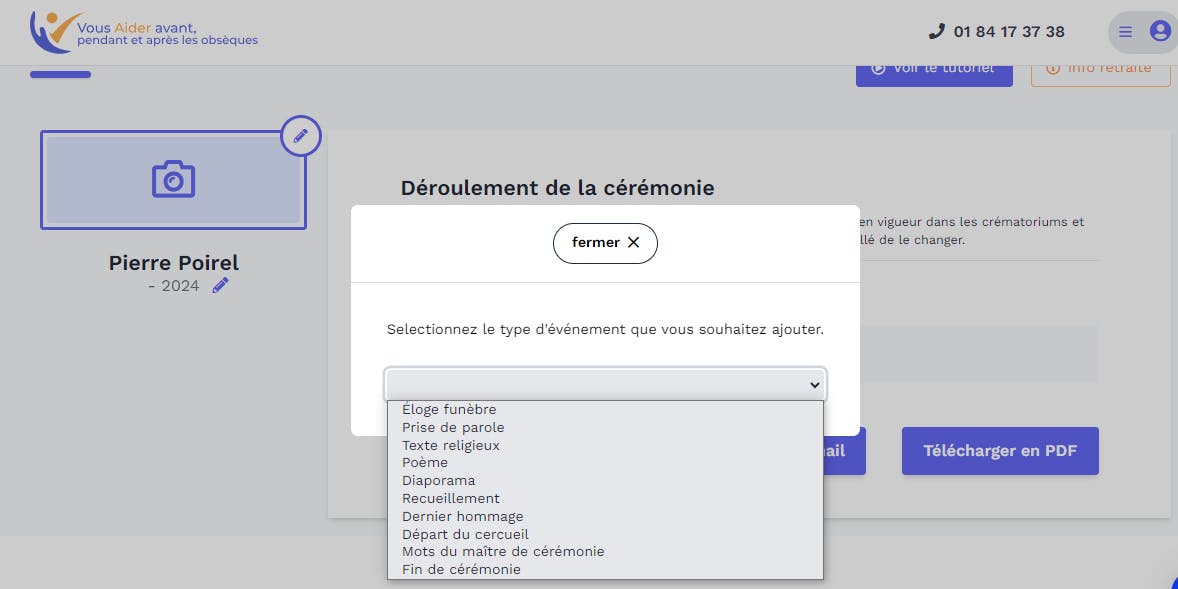Image resolution: width=1178 pixels, height=589 pixels.
Task: Click the Pierre Poirel name
Action: [x=174, y=263]
